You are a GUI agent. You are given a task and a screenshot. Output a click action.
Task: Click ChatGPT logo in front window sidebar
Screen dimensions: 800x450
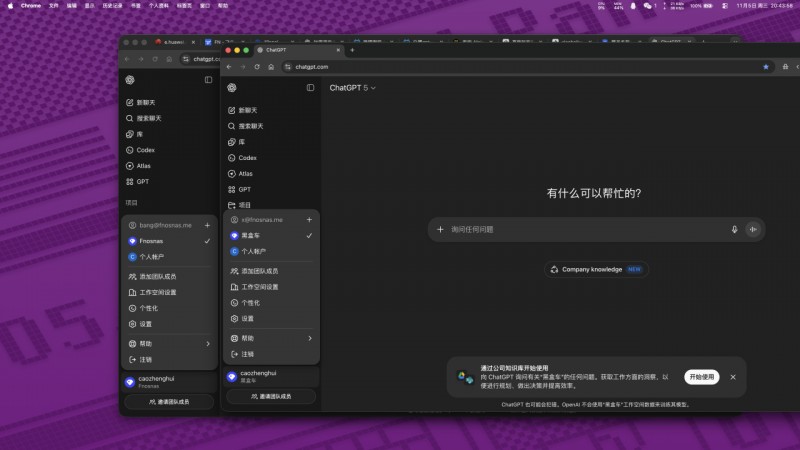pyautogui.click(x=232, y=88)
